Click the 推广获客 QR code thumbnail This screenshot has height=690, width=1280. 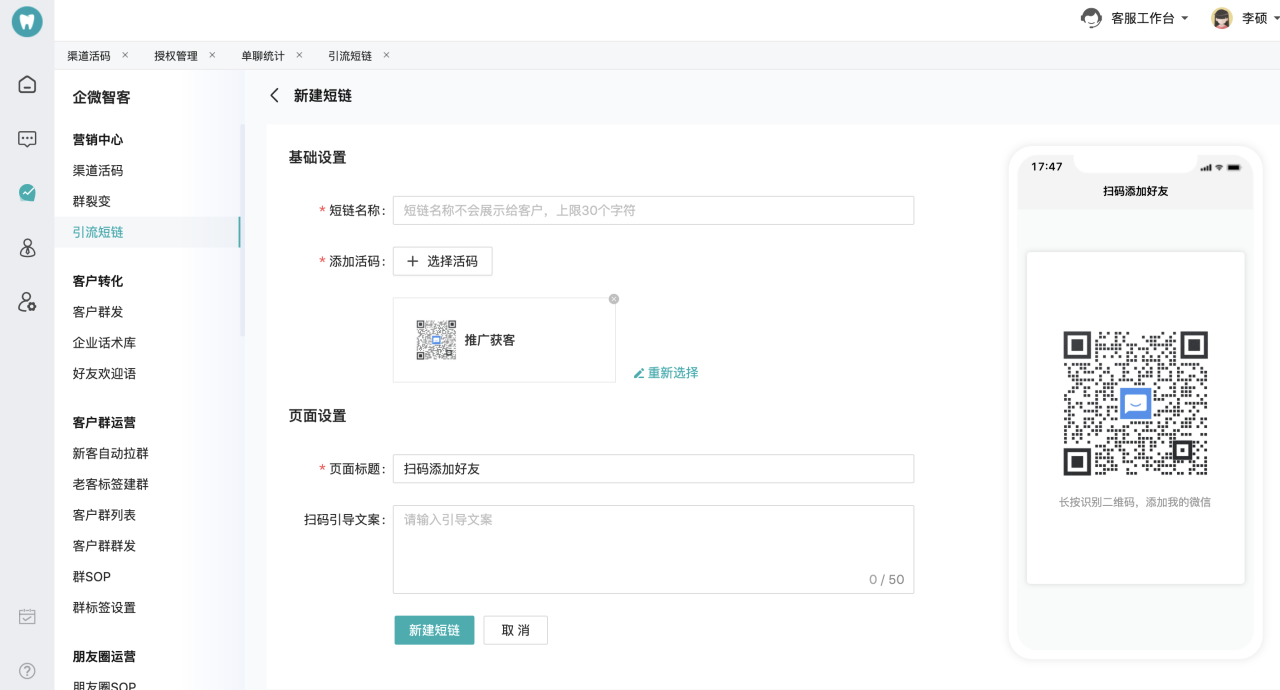(436, 340)
